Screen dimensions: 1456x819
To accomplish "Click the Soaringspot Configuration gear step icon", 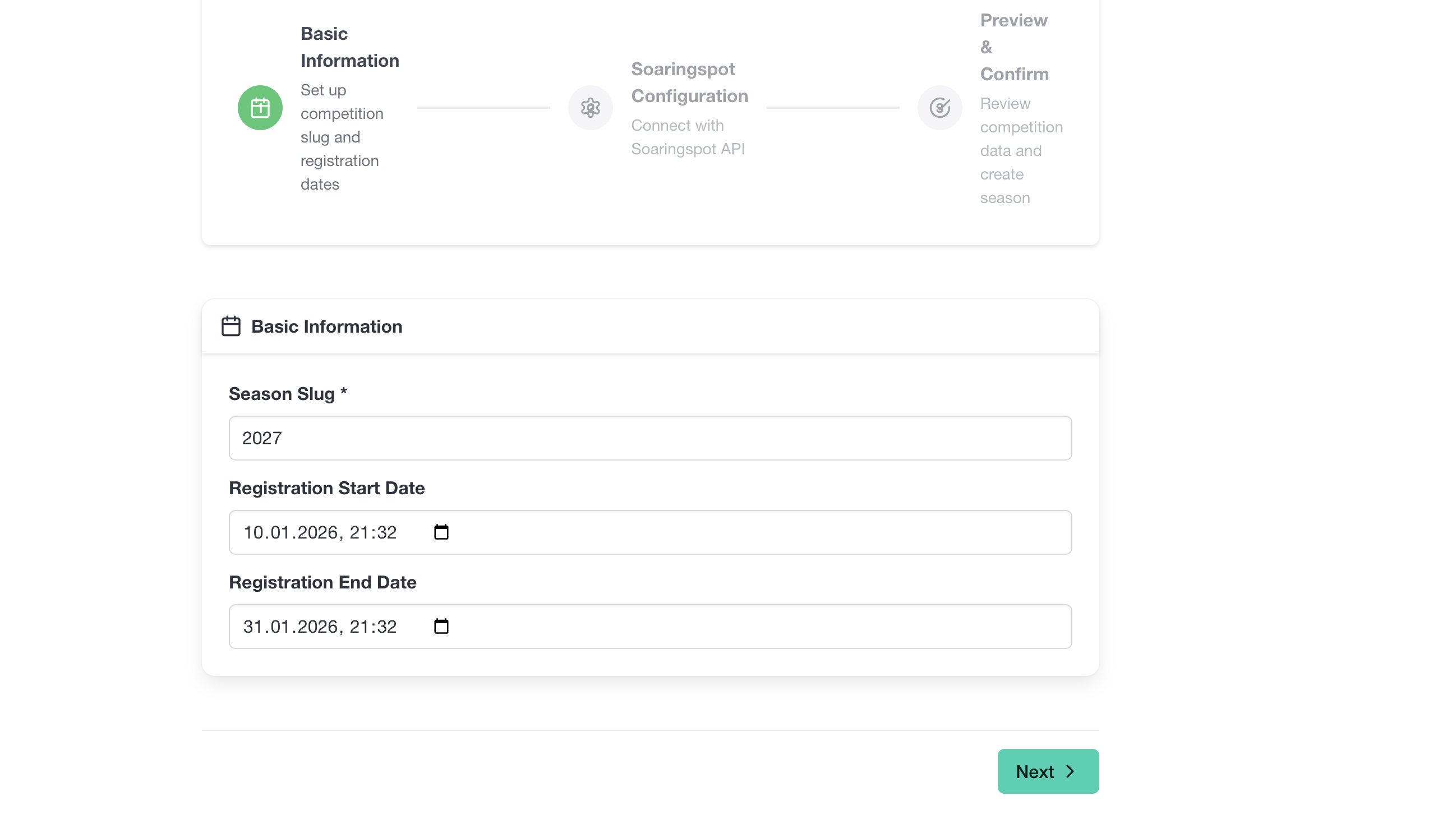I will point(590,107).
